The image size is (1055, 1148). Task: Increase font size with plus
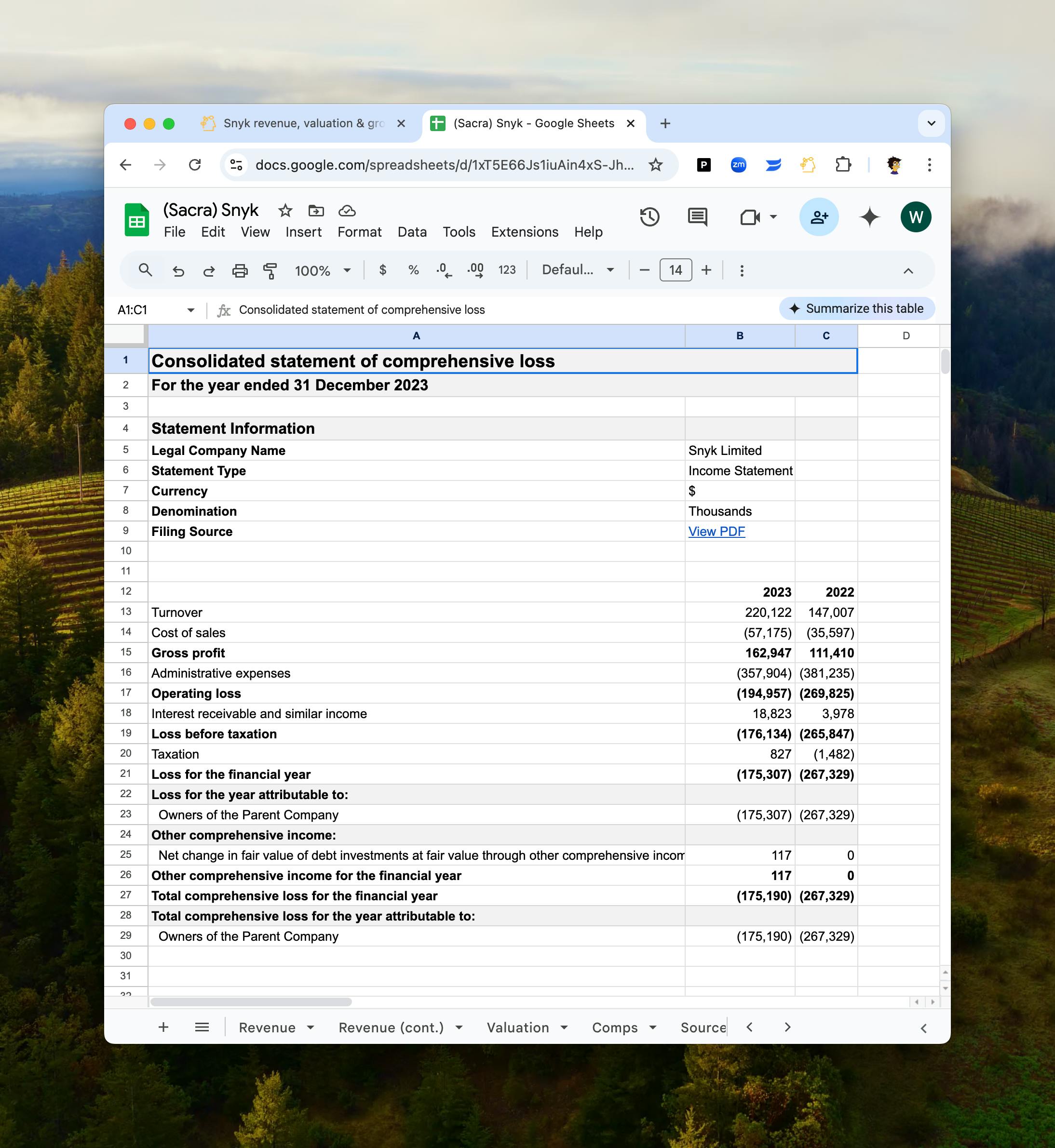(x=707, y=270)
